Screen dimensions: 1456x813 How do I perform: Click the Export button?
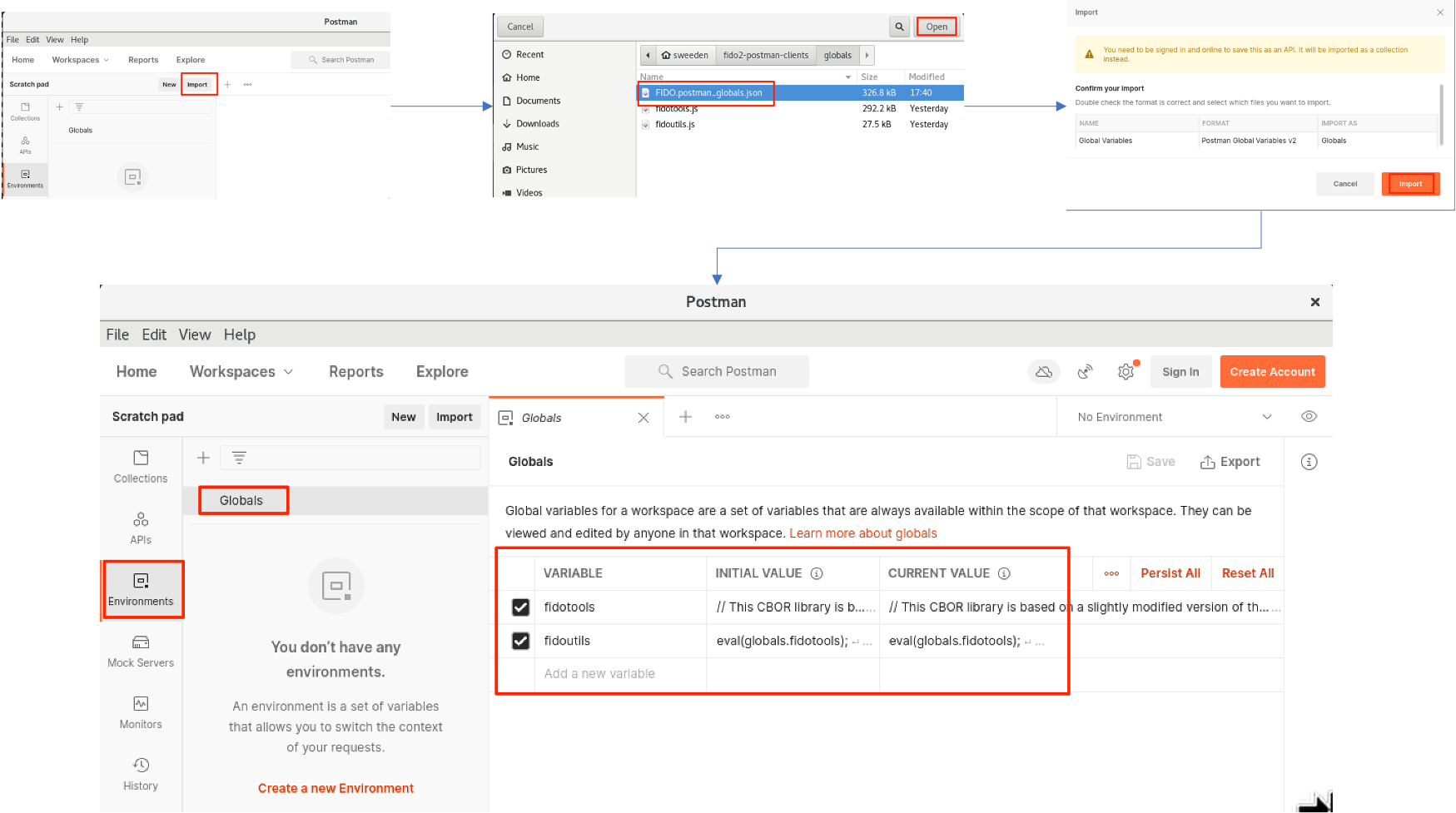pos(1230,462)
